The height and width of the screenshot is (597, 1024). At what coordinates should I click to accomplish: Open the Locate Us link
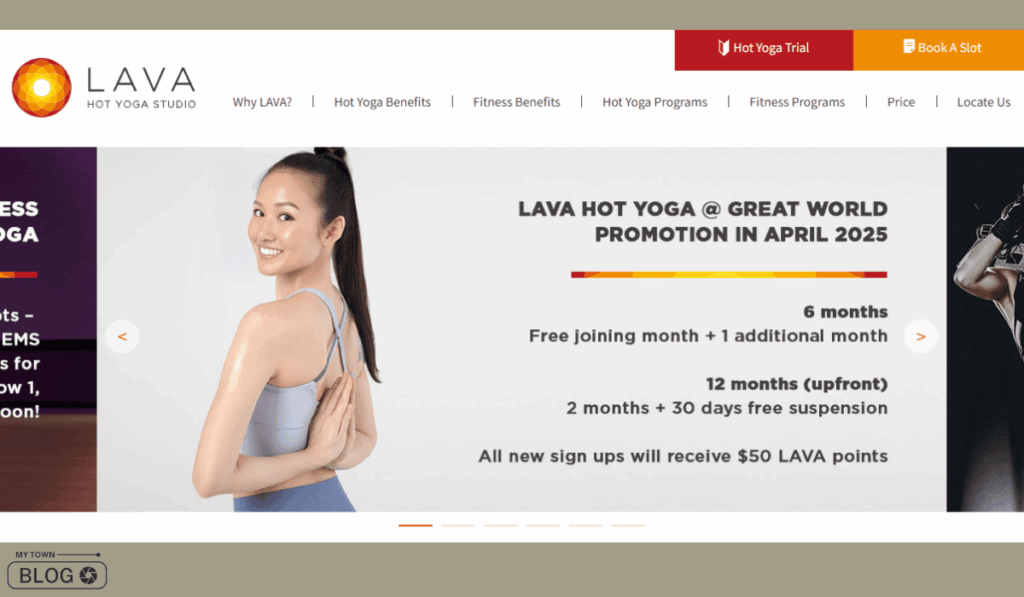click(x=984, y=102)
